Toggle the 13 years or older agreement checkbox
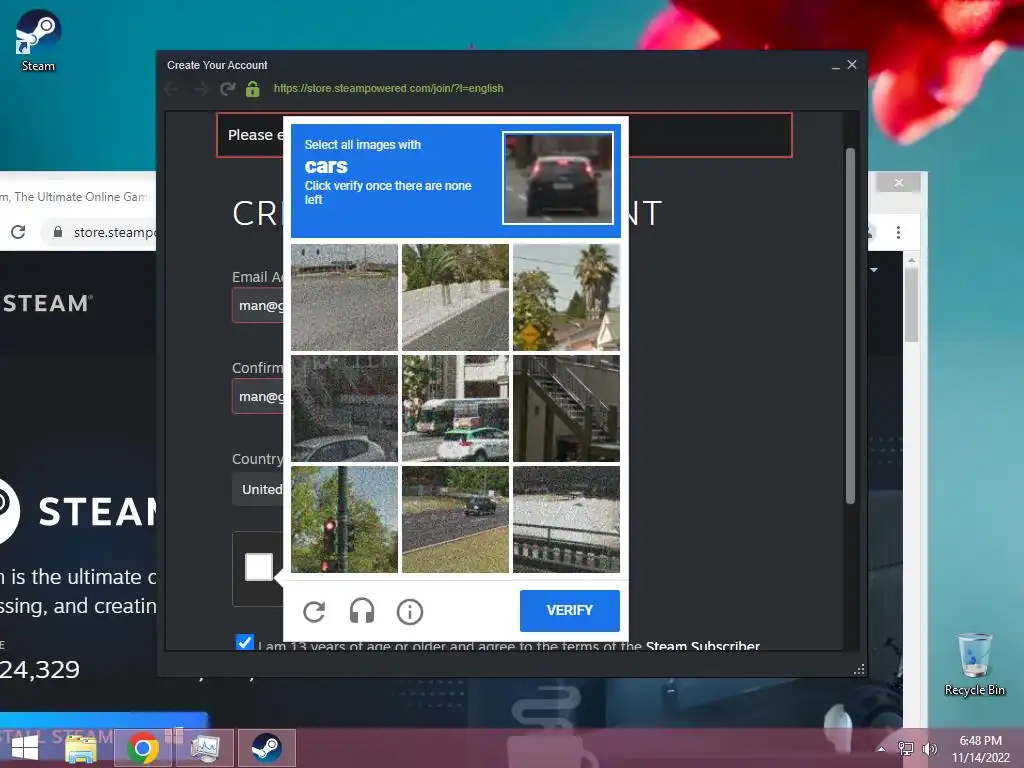Screen dimensions: 1024x768 coord(244,642)
